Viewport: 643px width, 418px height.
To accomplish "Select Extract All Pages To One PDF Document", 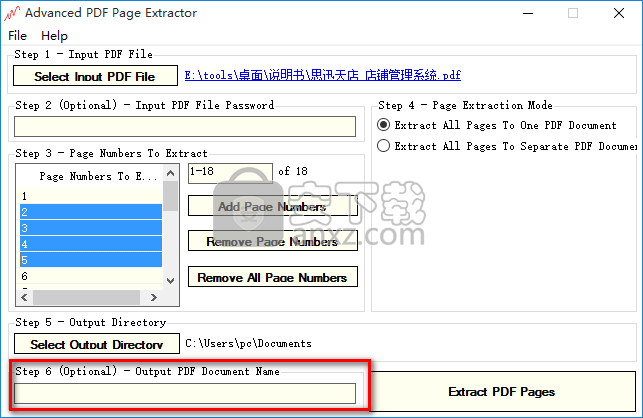I will [497, 125].
